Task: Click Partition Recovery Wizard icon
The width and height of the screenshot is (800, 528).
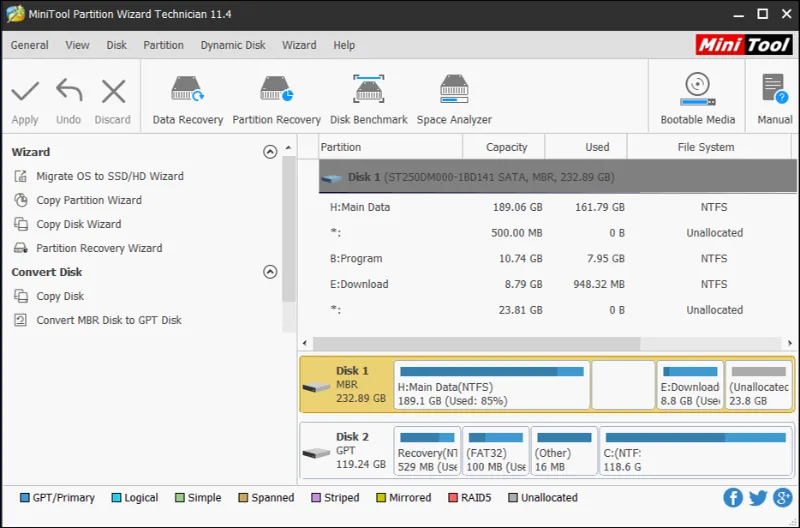Action: (x=20, y=248)
